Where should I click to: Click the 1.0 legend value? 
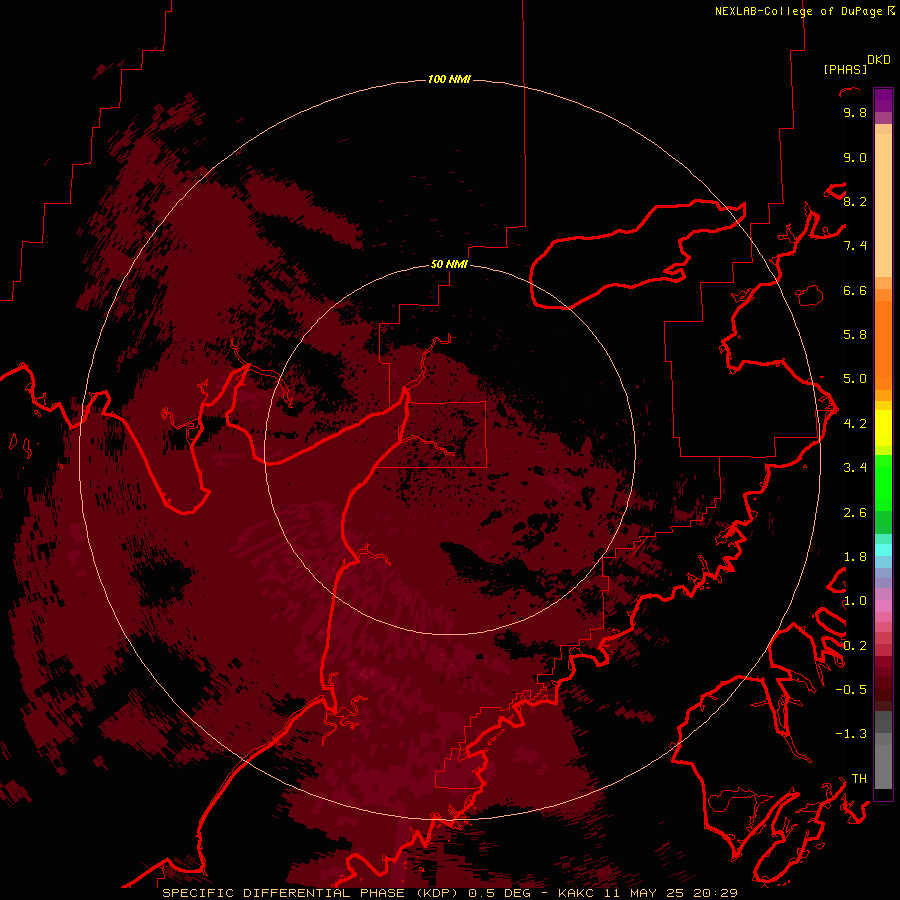(x=855, y=601)
